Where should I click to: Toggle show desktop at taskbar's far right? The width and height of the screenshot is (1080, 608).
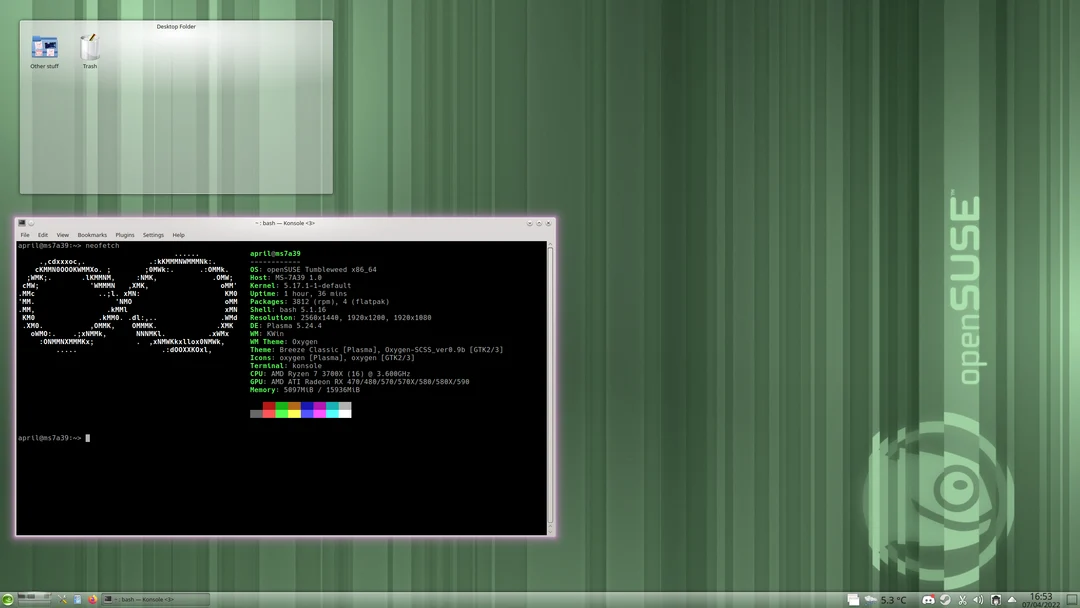pos(1072,599)
